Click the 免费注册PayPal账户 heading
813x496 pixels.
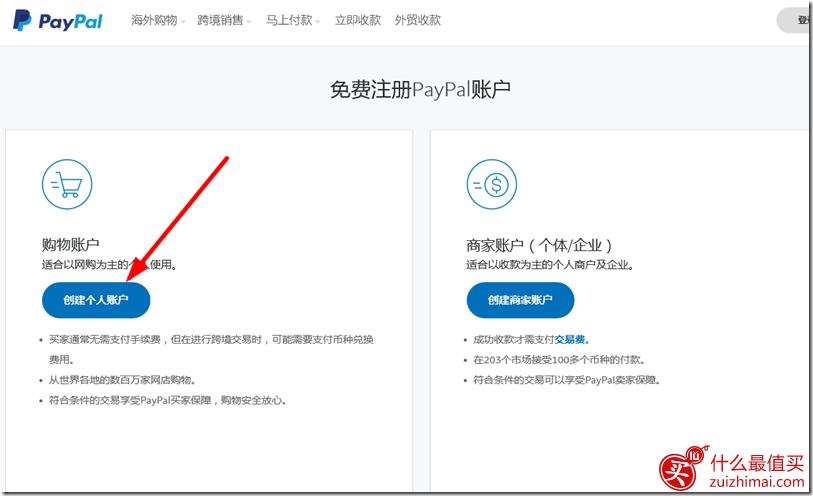coord(420,89)
